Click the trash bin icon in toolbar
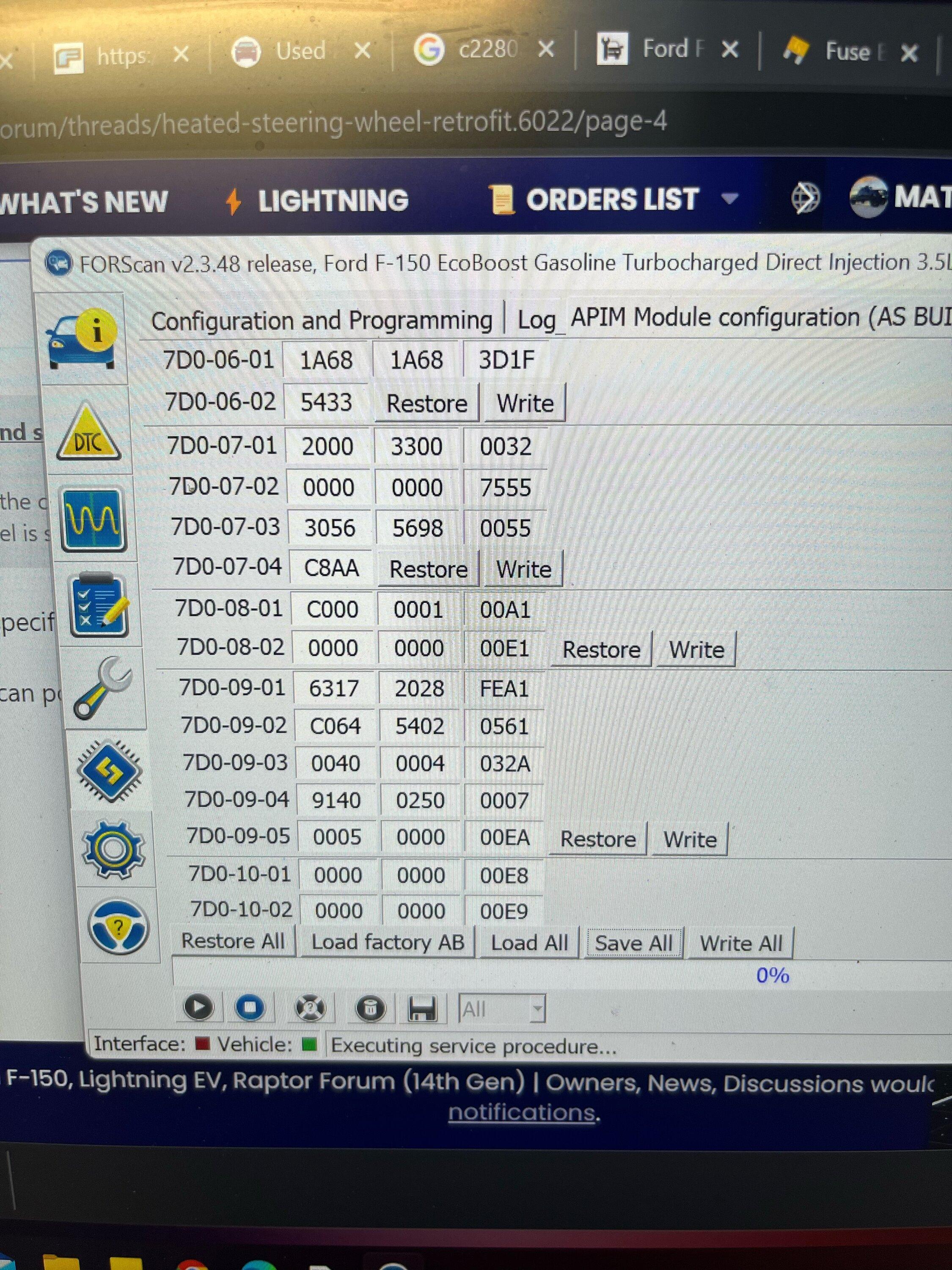Screen dimensions: 952x1270 point(370,1009)
